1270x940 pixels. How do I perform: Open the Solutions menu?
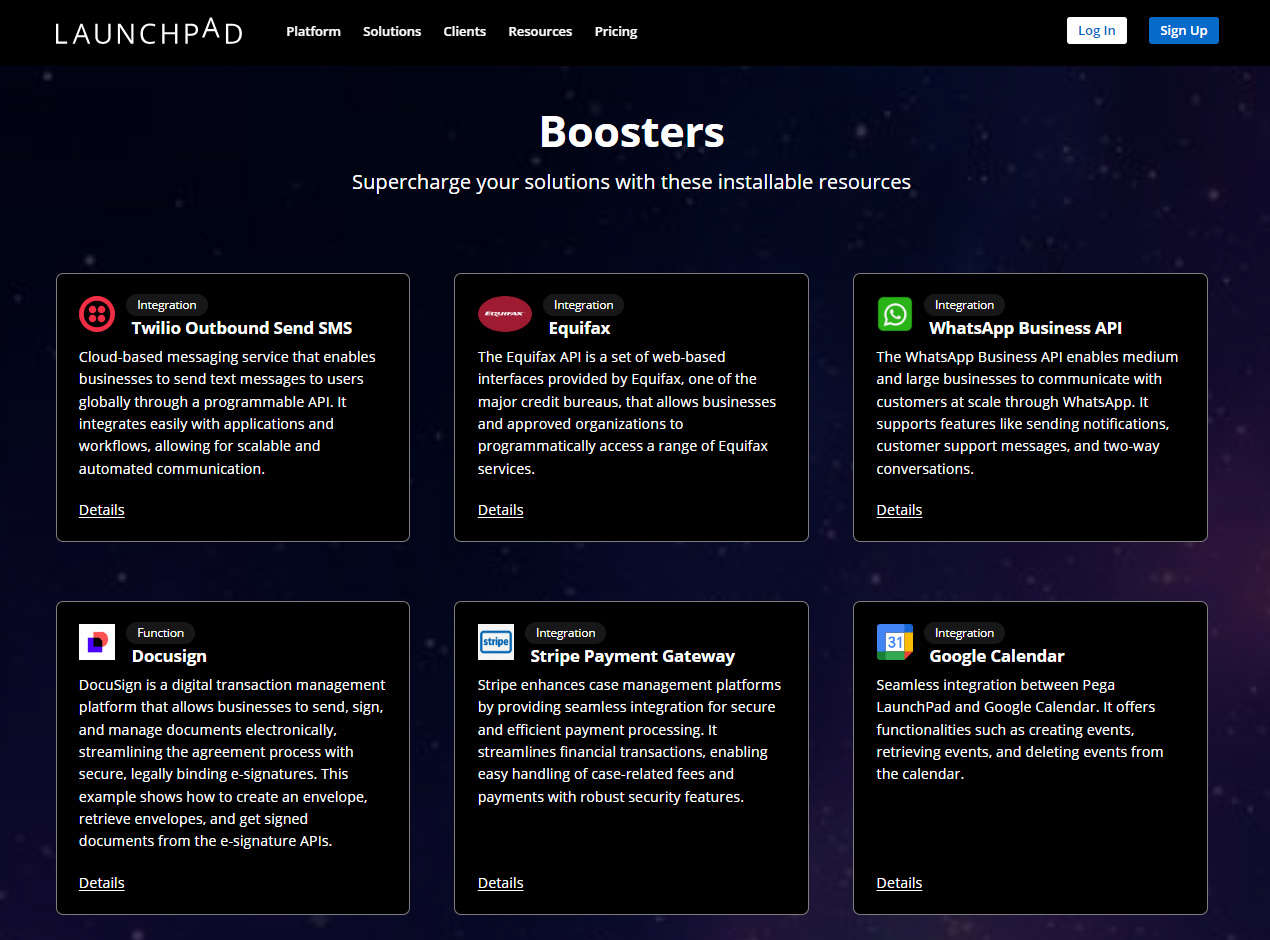(x=391, y=31)
